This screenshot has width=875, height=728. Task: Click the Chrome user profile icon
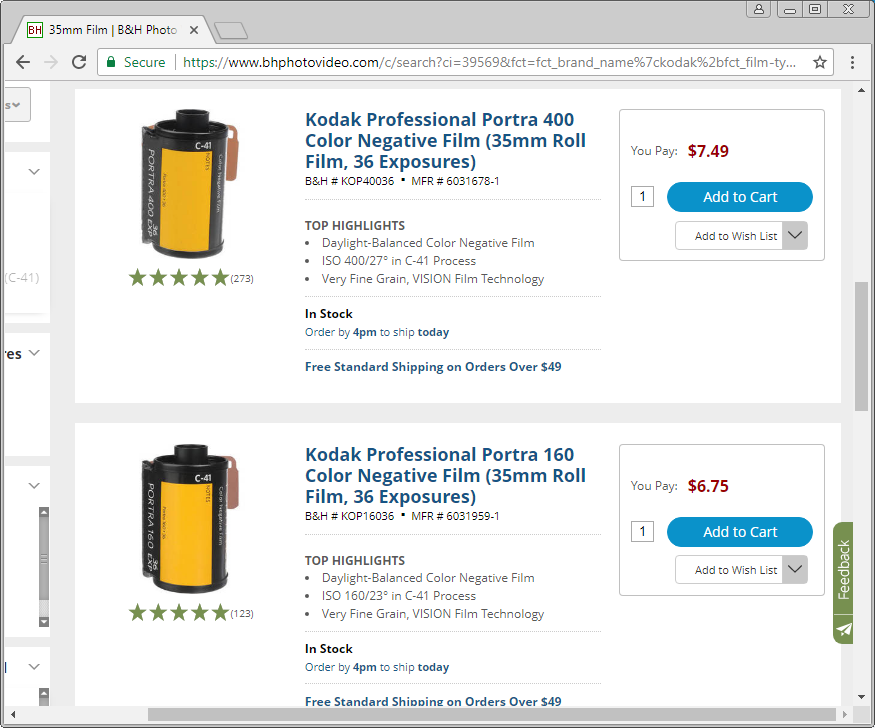759,9
